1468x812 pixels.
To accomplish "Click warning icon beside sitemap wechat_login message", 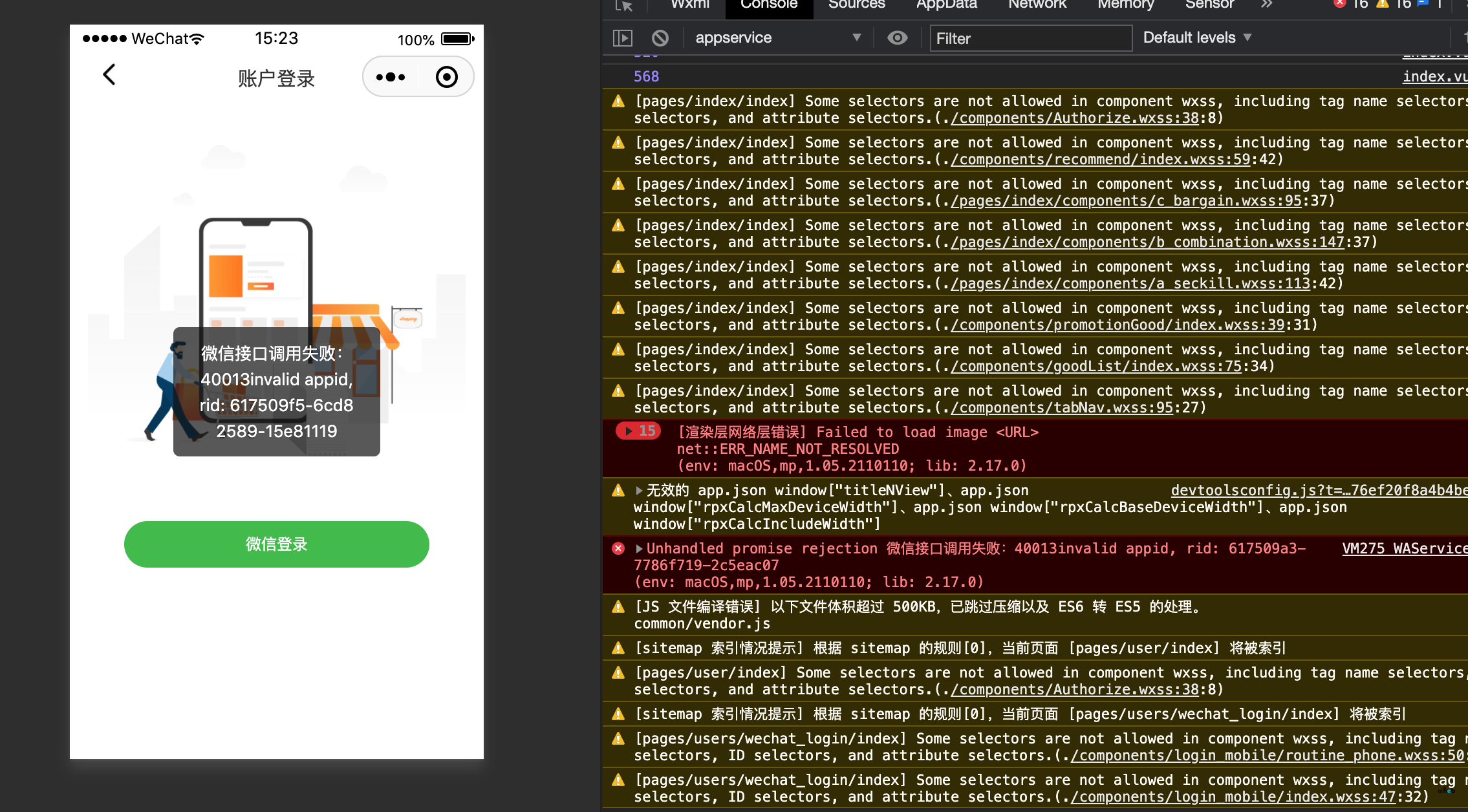I will pos(618,714).
